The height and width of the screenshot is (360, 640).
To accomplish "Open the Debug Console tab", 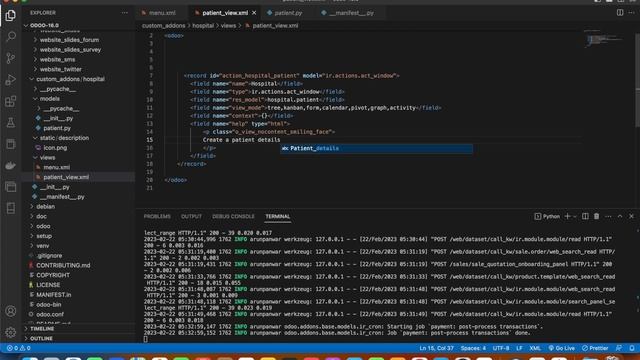I will coord(233,216).
